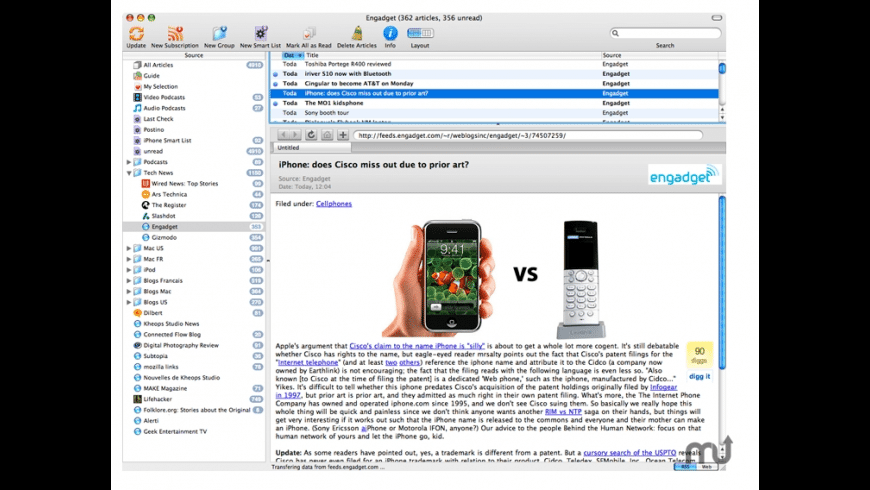Image resolution: width=870 pixels, height=490 pixels.
Task: Click the Delete Articles toolbar icon
Action: (x=357, y=34)
